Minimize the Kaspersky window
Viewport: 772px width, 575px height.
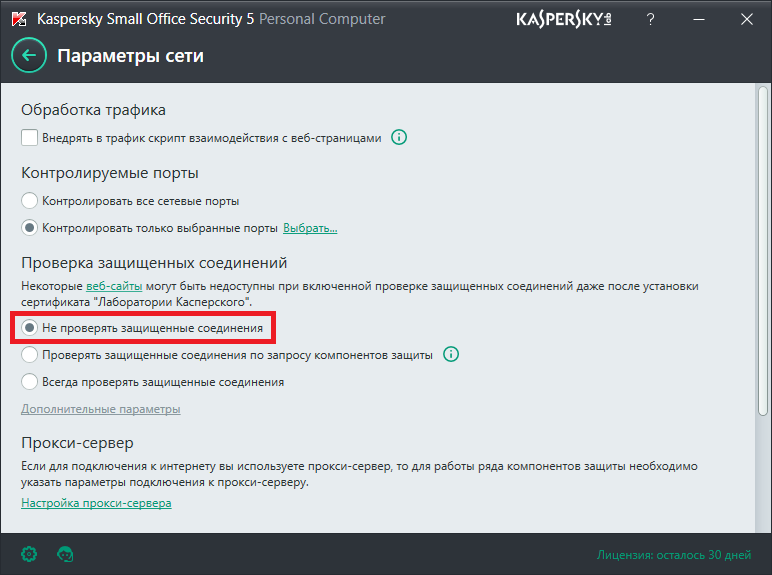[698, 19]
